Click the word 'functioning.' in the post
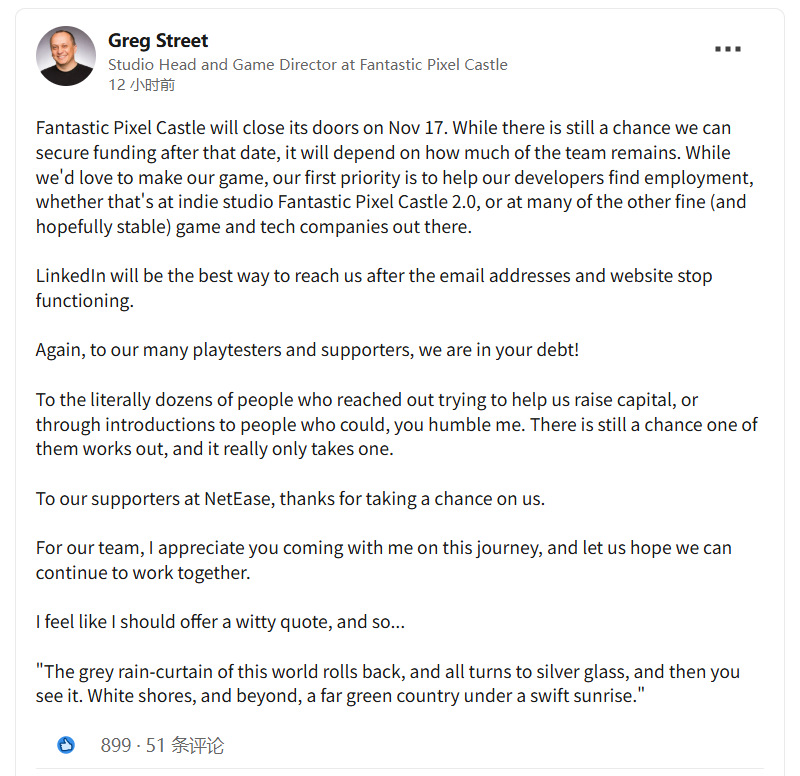 click(x=84, y=300)
